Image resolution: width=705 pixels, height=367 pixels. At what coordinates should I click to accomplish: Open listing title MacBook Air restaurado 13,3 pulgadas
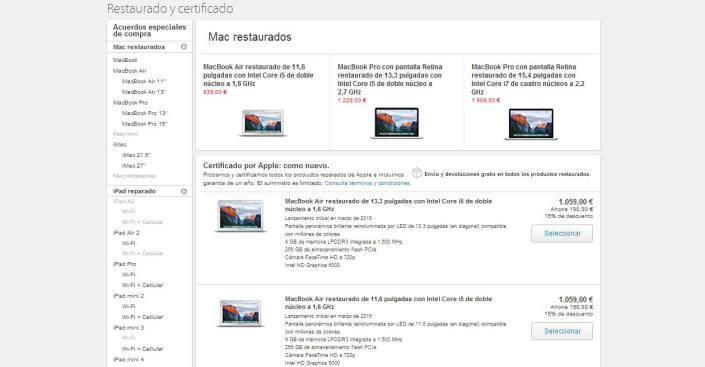(x=388, y=205)
